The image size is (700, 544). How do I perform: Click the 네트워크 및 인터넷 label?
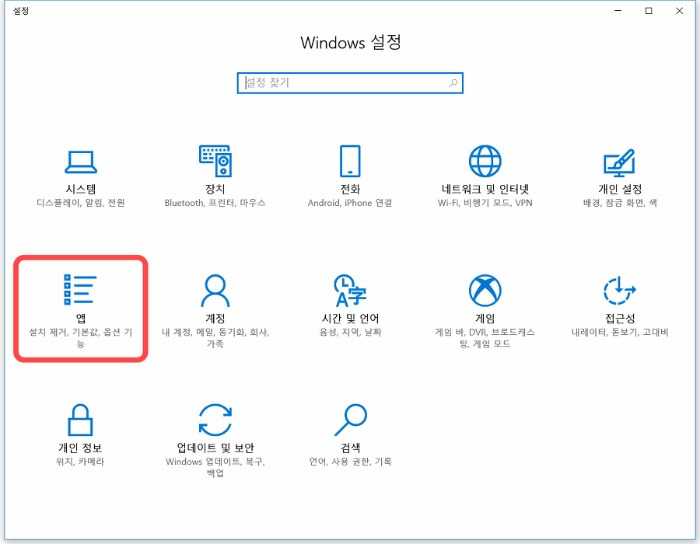click(485, 189)
